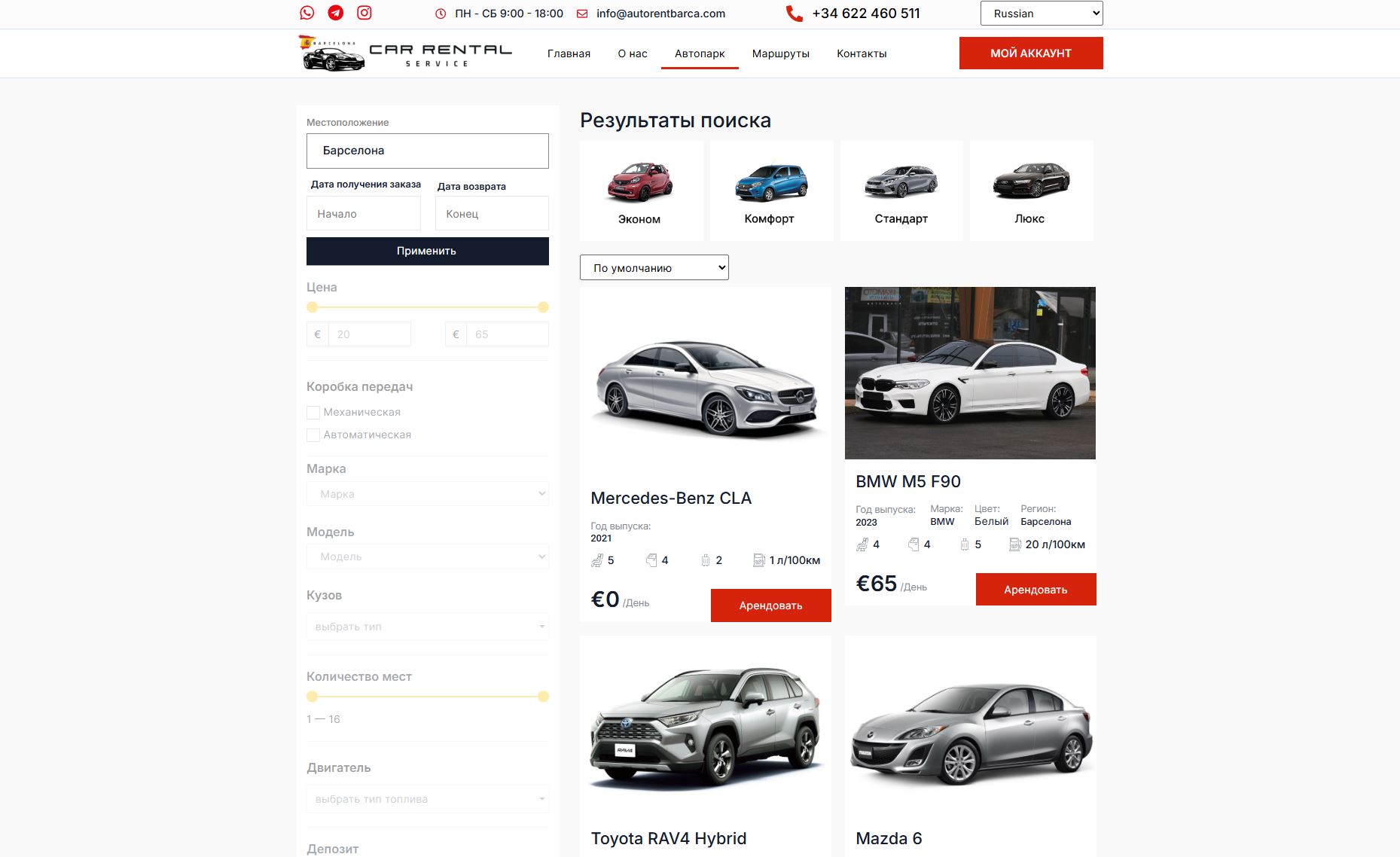Click the МОЙ АККАУНТ button
The width and height of the screenshot is (1400, 857).
pos(1031,53)
